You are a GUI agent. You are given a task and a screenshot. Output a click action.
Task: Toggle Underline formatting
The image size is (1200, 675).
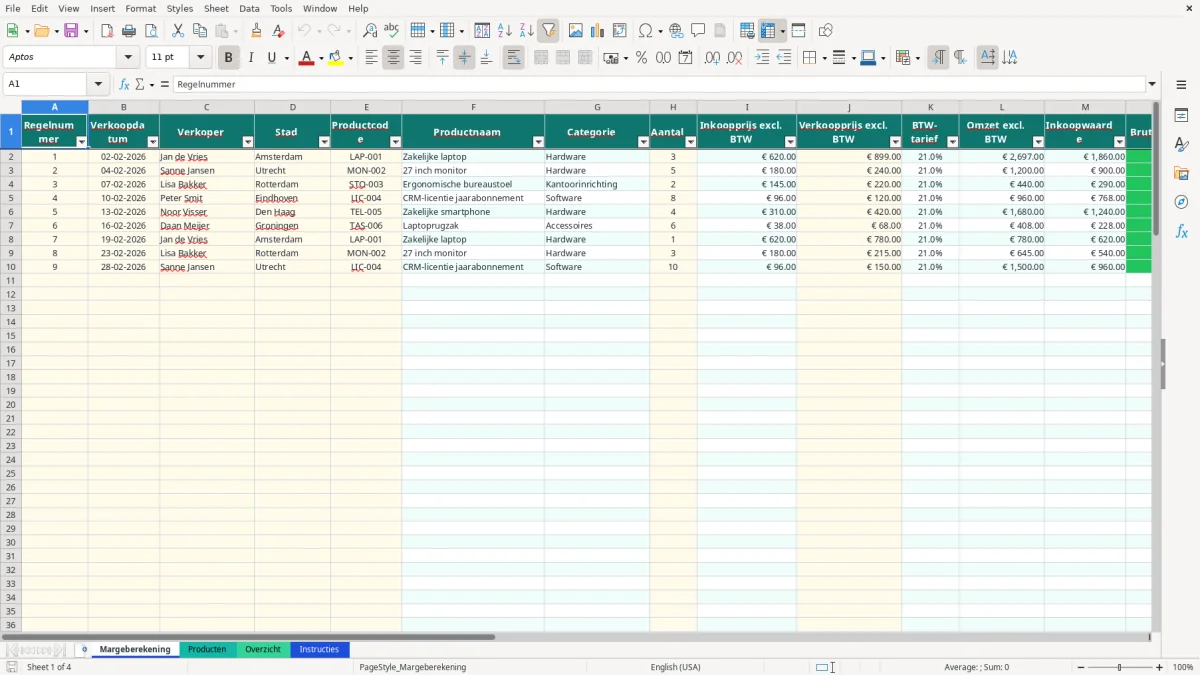pyautogui.click(x=271, y=58)
